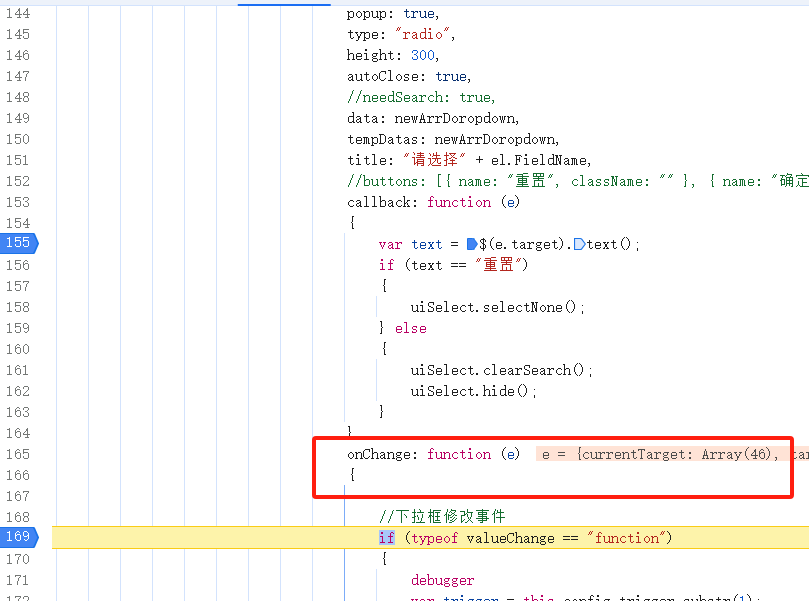Click the inline value 'e = {currentTarget: Array(46),'

point(660,454)
